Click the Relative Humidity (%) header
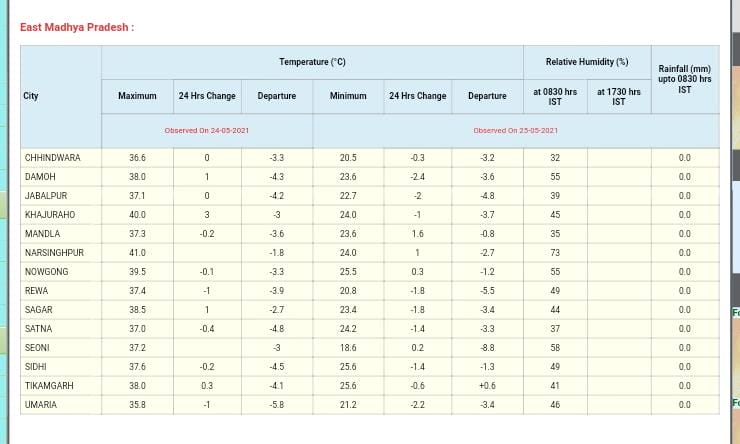This screenshot has width=740, height=444. [587, 62]
